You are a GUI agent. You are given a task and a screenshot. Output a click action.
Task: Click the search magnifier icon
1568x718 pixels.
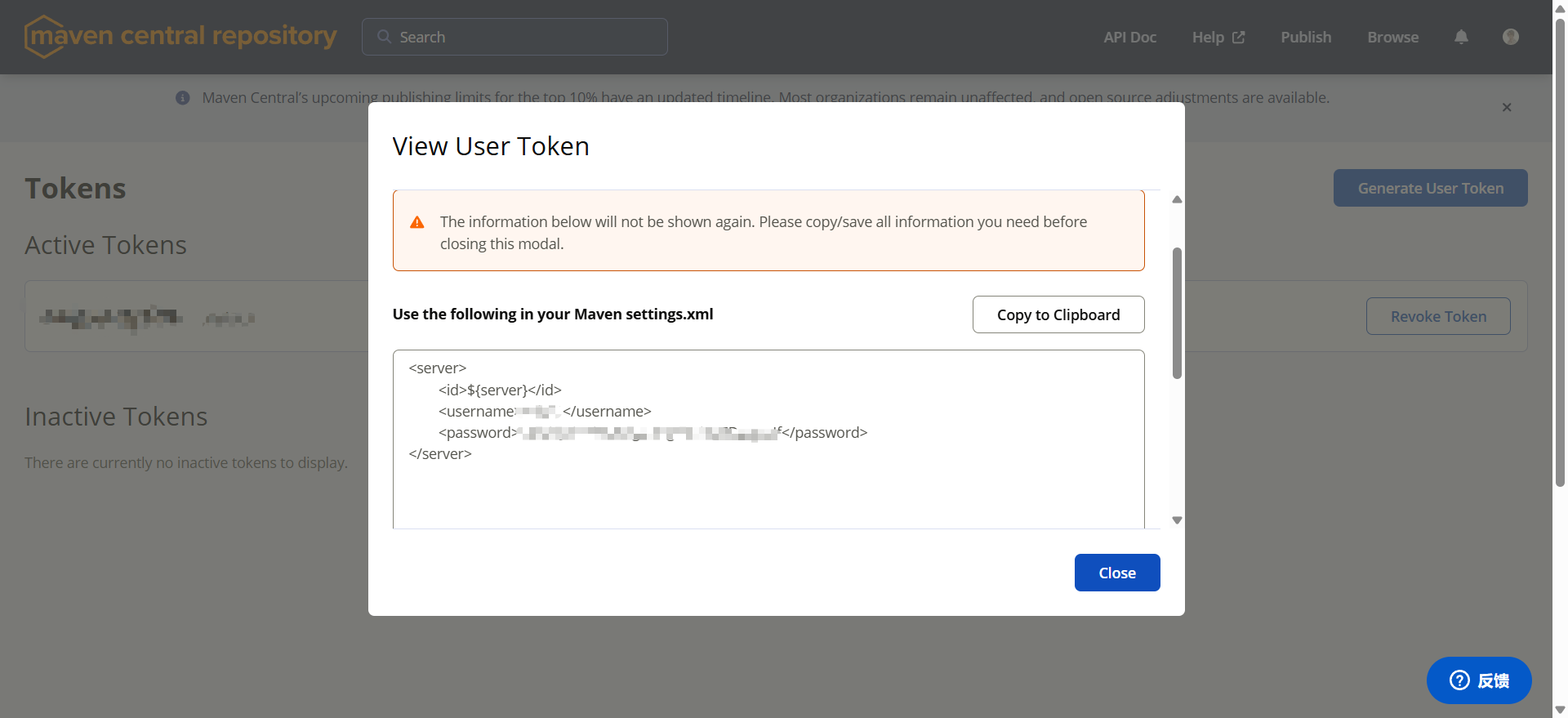pyautogui.click(x=384, y=37)
